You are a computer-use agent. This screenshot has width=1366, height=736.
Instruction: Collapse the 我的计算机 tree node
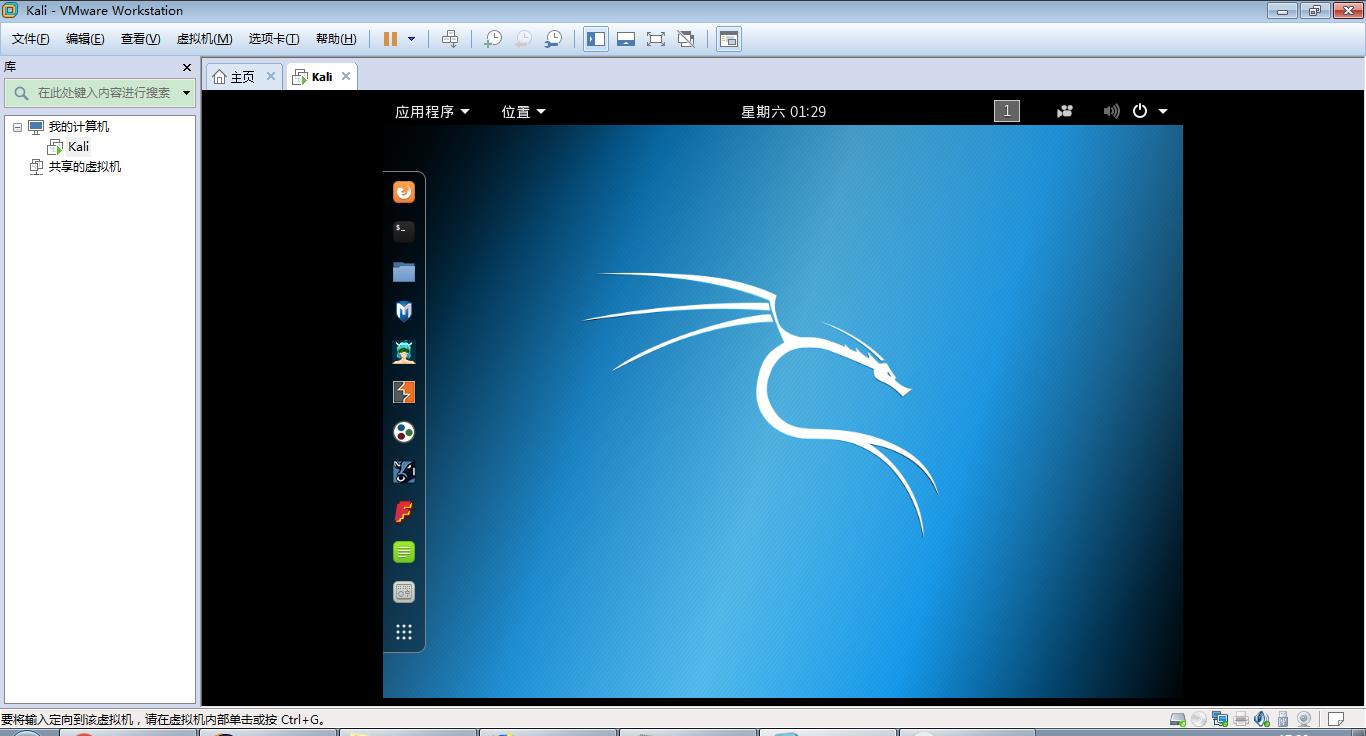pos(17,127)
